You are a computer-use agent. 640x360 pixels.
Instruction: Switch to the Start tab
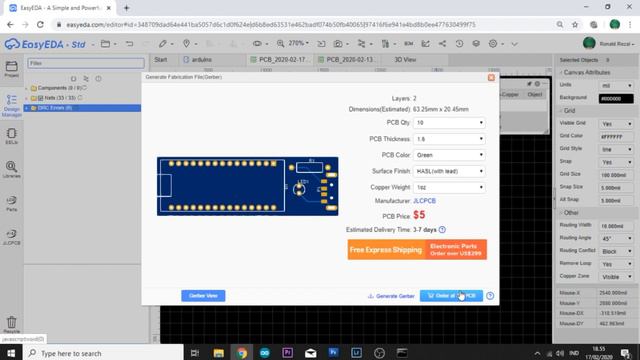pos(161,60)
